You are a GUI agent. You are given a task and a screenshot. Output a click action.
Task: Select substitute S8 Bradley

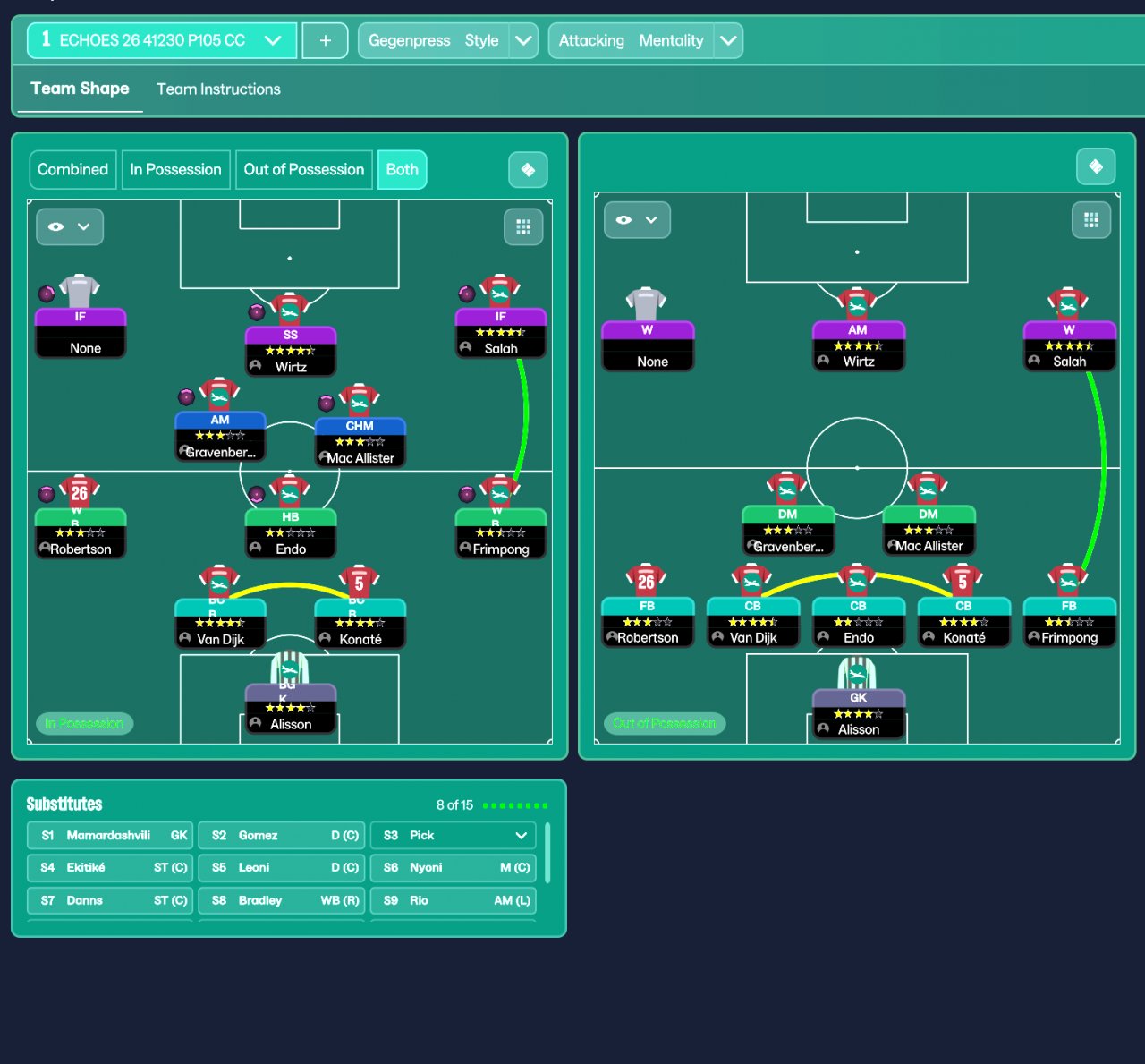282,901
